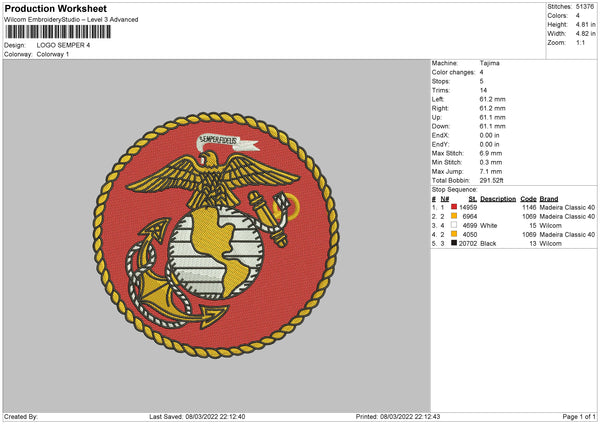Select the Height value "4.81 in"
This screenshot has height=424, width=600.
tap(585, 24)
